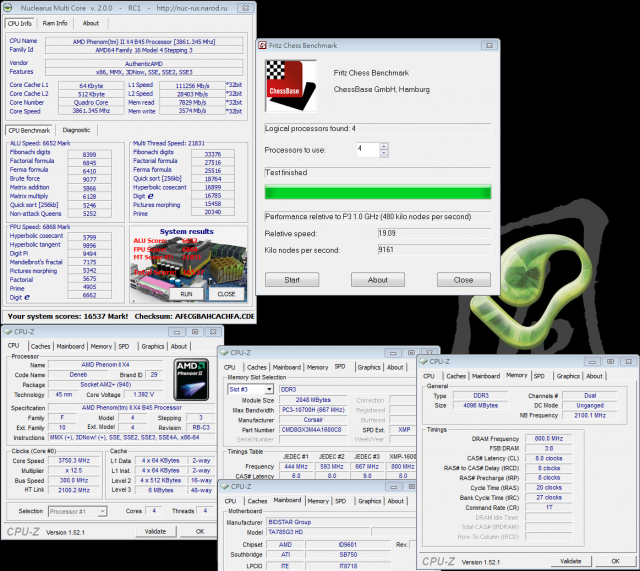The image size is (640, 571).
Task: Click the About button in Fritz Chess Benchmark
Action: pyautogui.click(x=378, y=280)
